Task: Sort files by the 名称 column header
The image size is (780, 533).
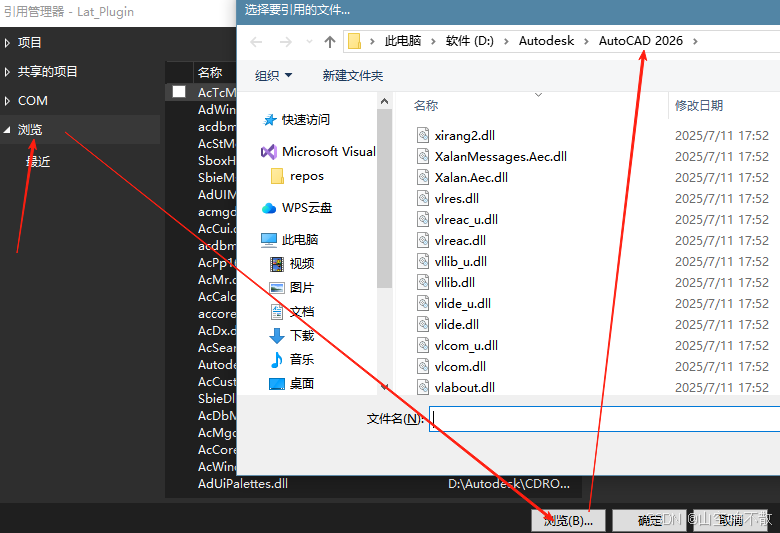Action: (426, 106)
